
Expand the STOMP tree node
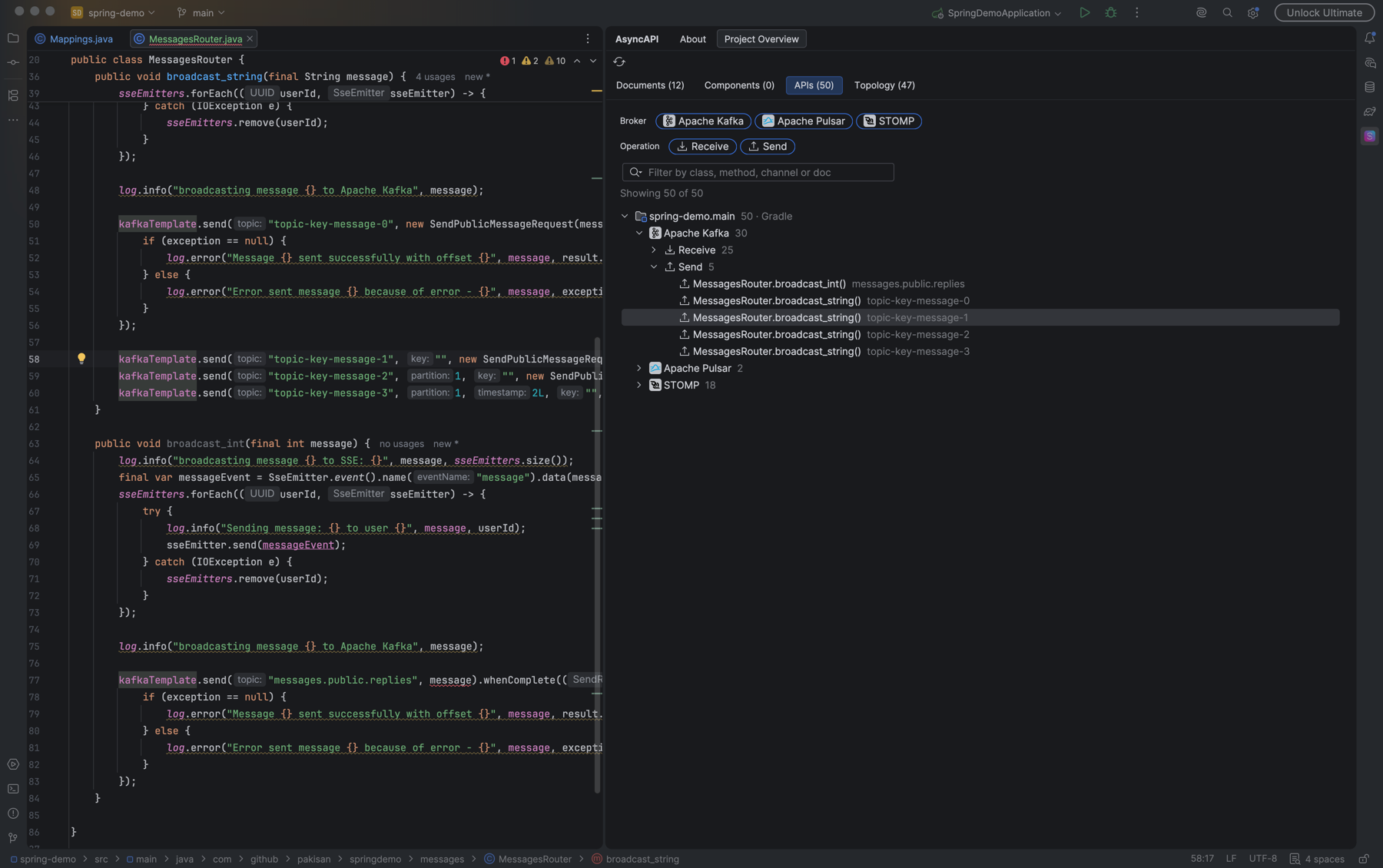[x=639, y=386]
